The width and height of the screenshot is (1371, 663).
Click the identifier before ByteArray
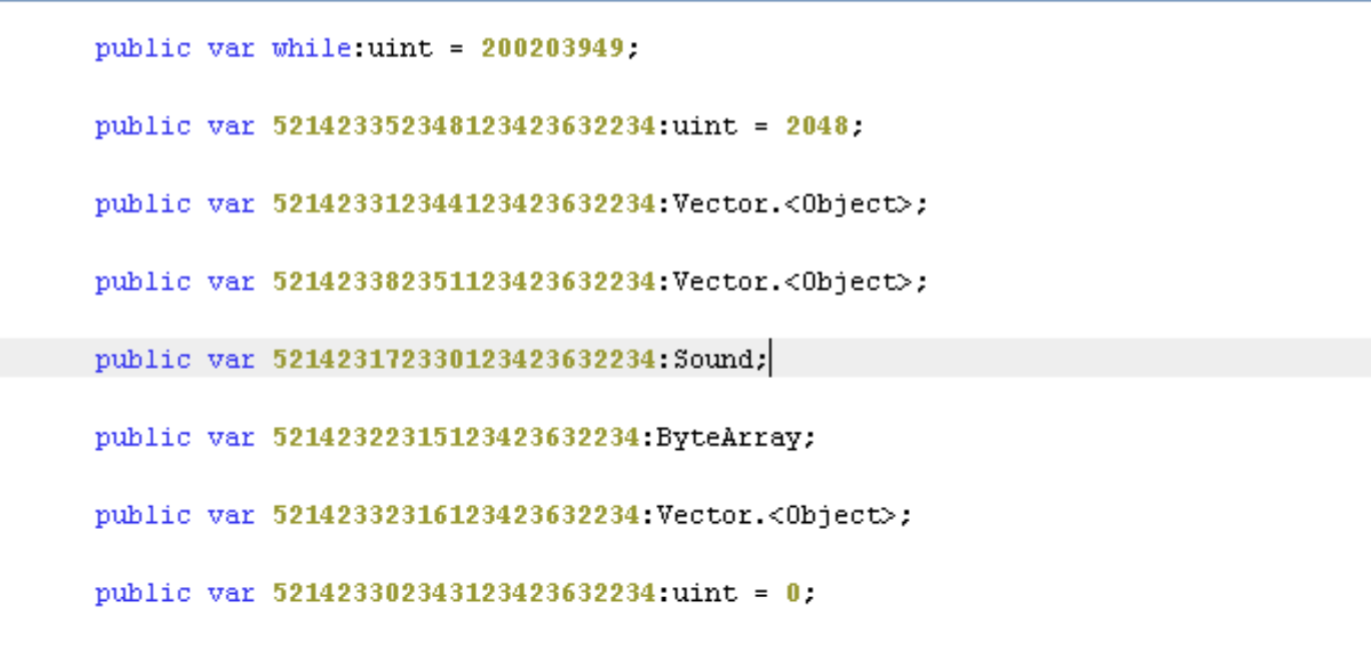tap(456, 437)
